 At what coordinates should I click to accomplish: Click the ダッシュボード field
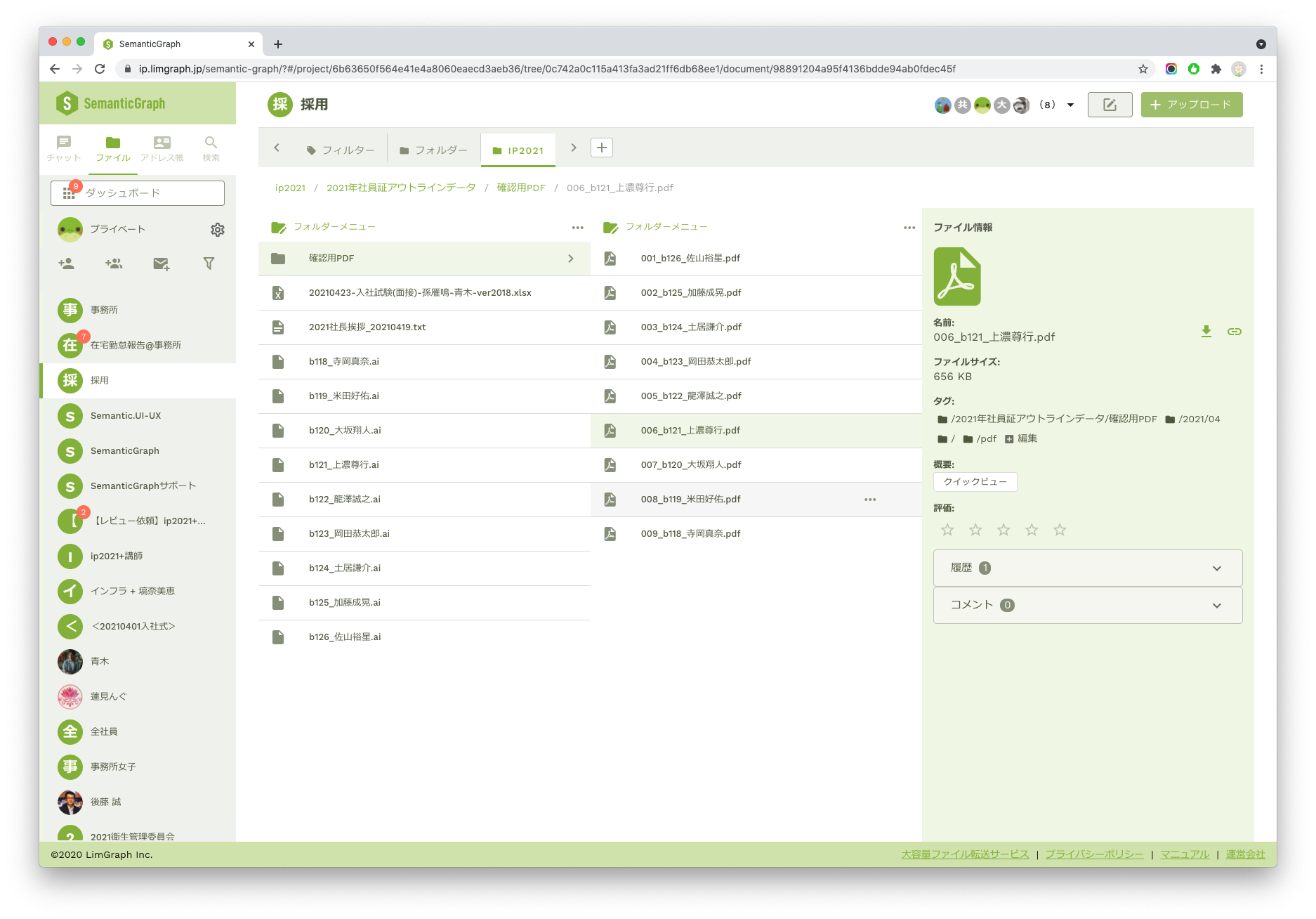point(138,193)
